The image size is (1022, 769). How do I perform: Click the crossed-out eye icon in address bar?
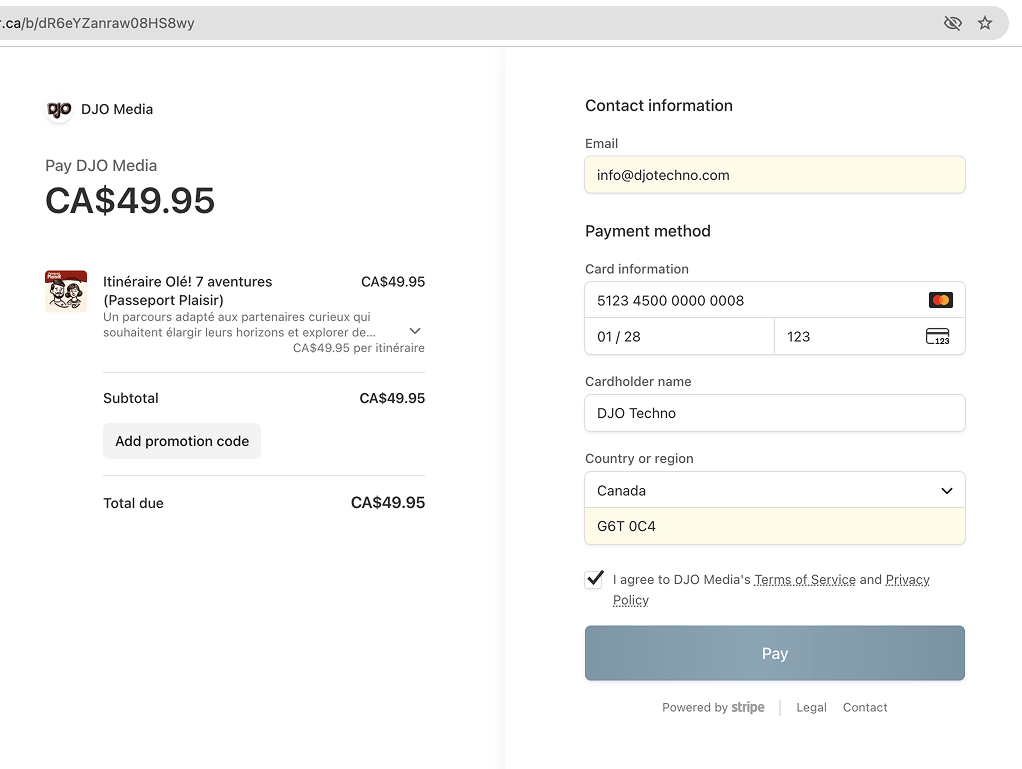pos(953,23)
